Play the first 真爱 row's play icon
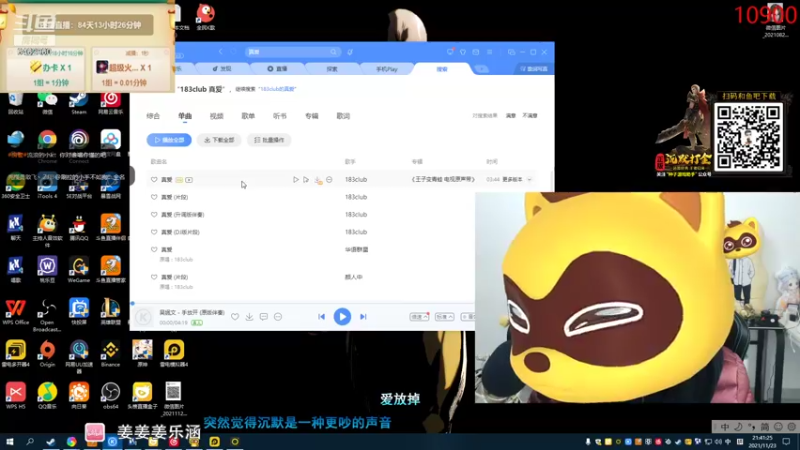 pyautogui.click(x=295, y=180)
